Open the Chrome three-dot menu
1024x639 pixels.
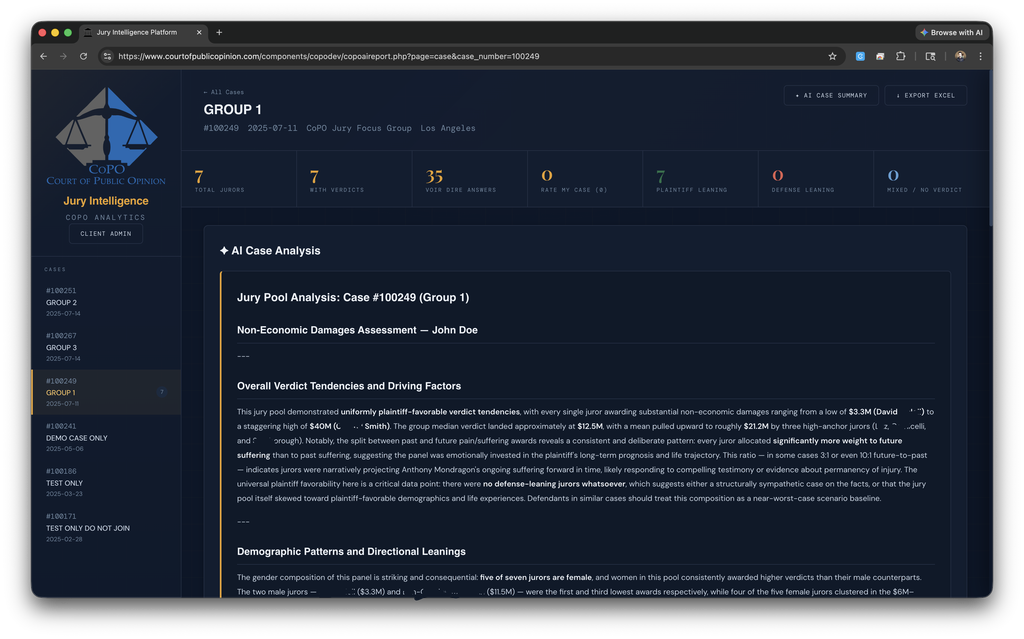(x=980, y=56)
